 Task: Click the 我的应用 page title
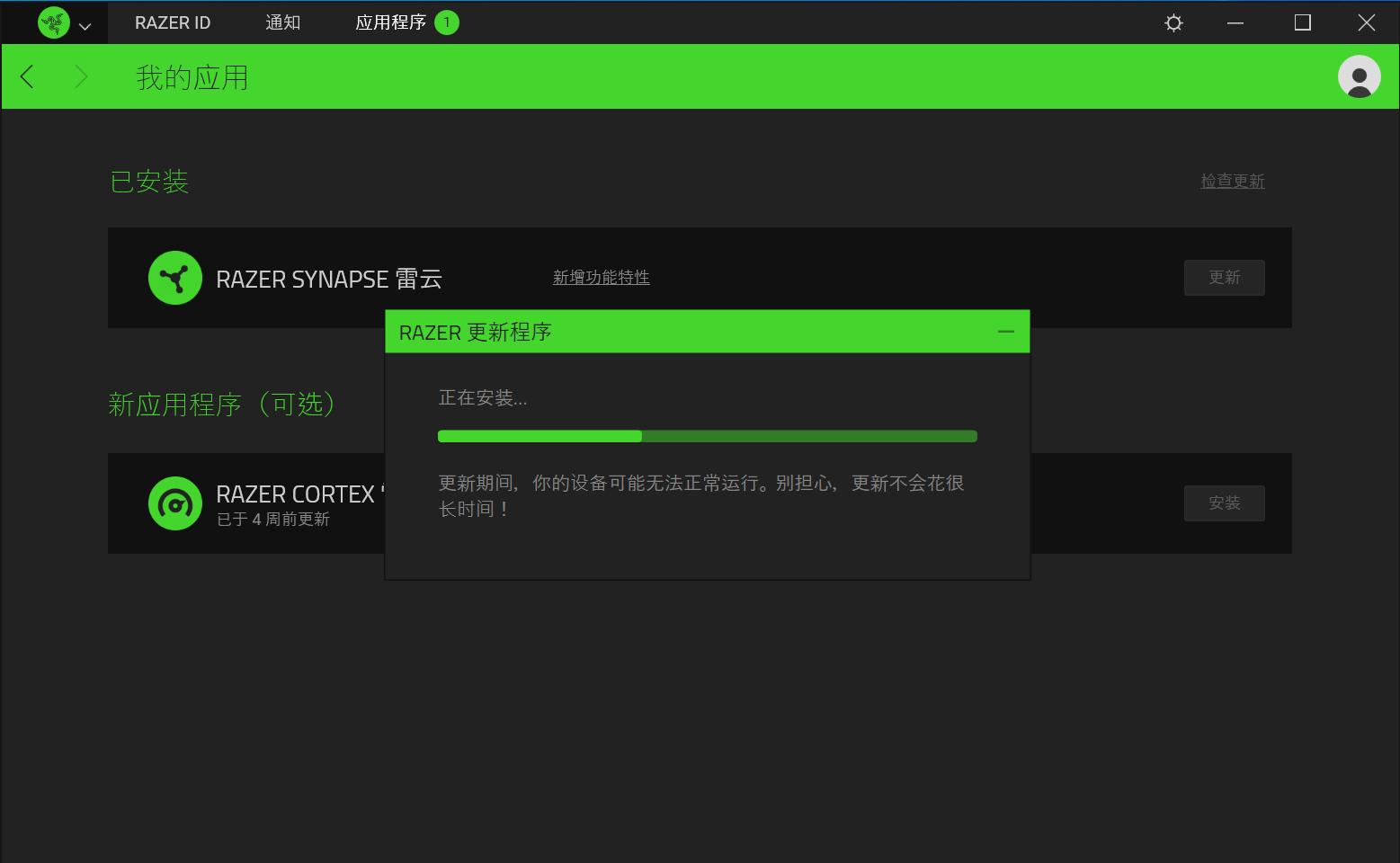[x=192, y=77]
